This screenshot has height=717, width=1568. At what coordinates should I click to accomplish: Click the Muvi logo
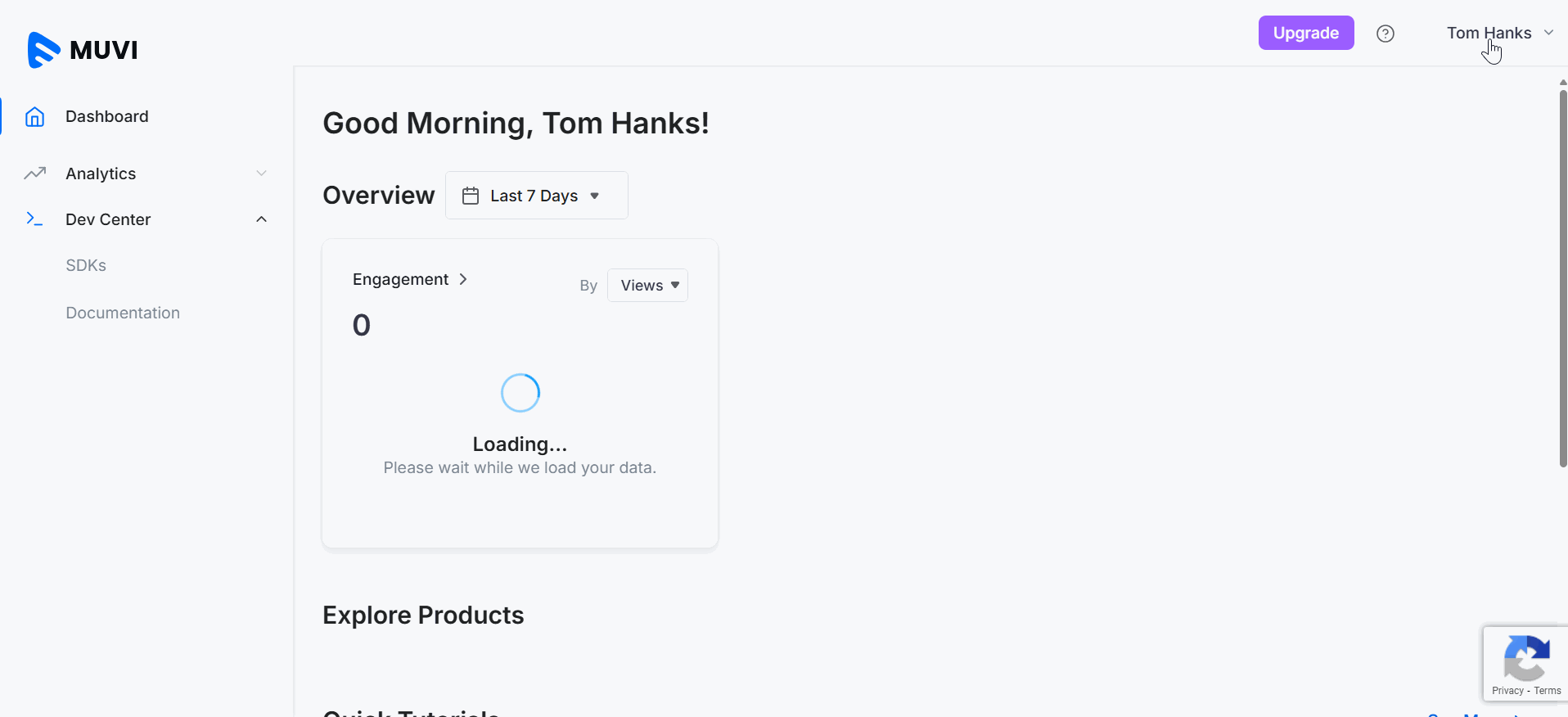coord(83,50)
